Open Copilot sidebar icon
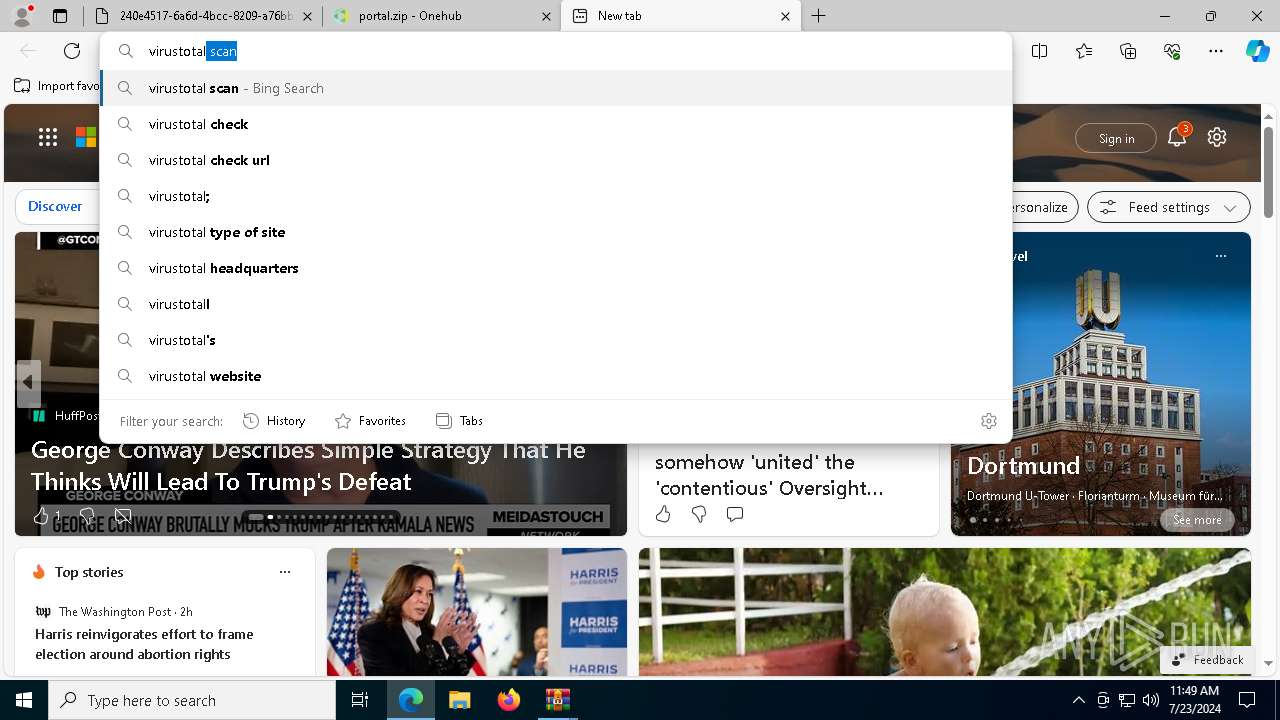 tap(1257, 51)
